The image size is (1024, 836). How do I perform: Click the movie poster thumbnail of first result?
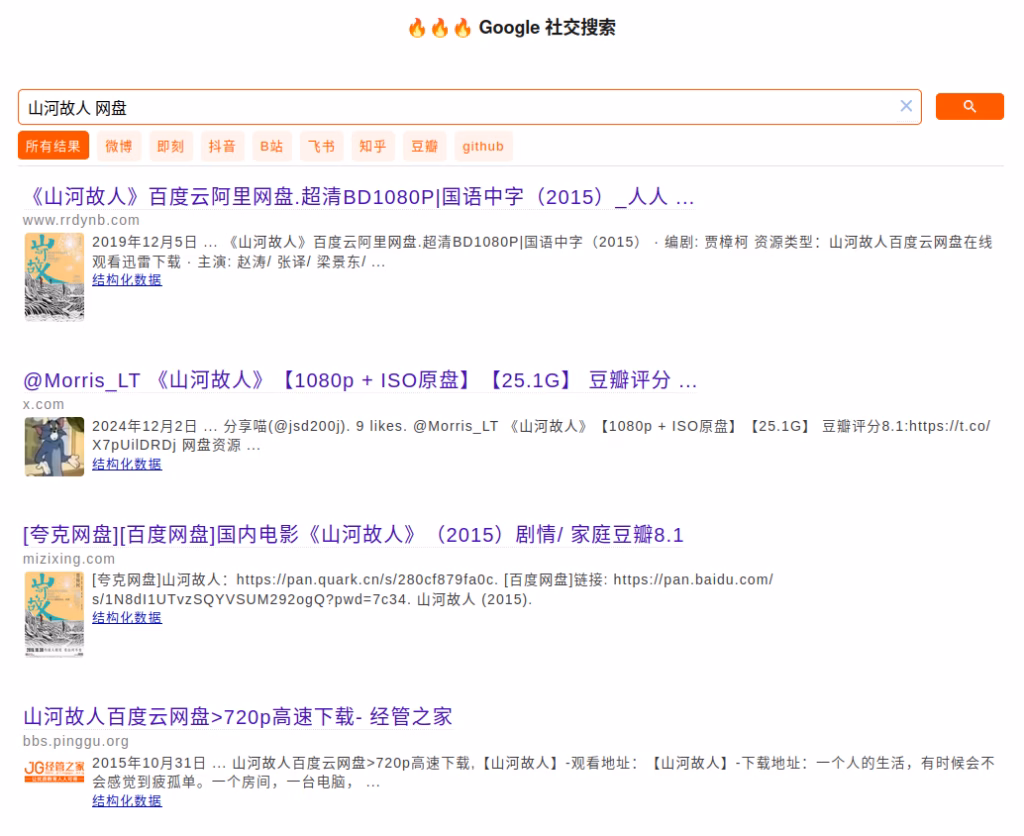click(54, 277)
